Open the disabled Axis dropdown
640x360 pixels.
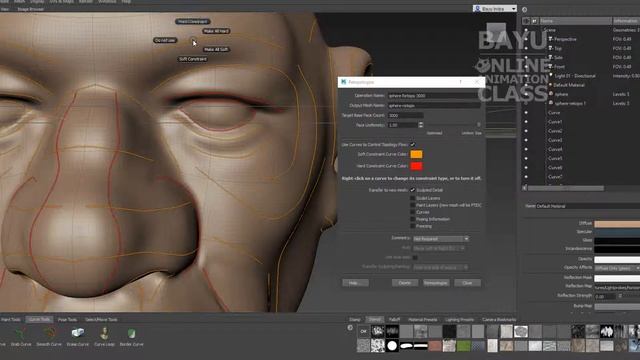pos(439,248)
